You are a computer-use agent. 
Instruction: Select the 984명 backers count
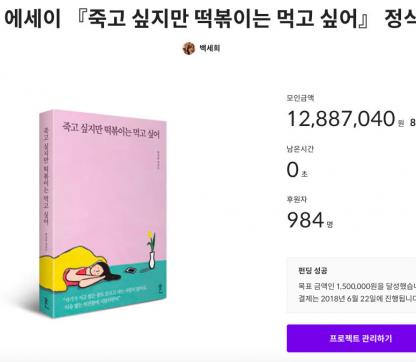(x=310, y=220)
